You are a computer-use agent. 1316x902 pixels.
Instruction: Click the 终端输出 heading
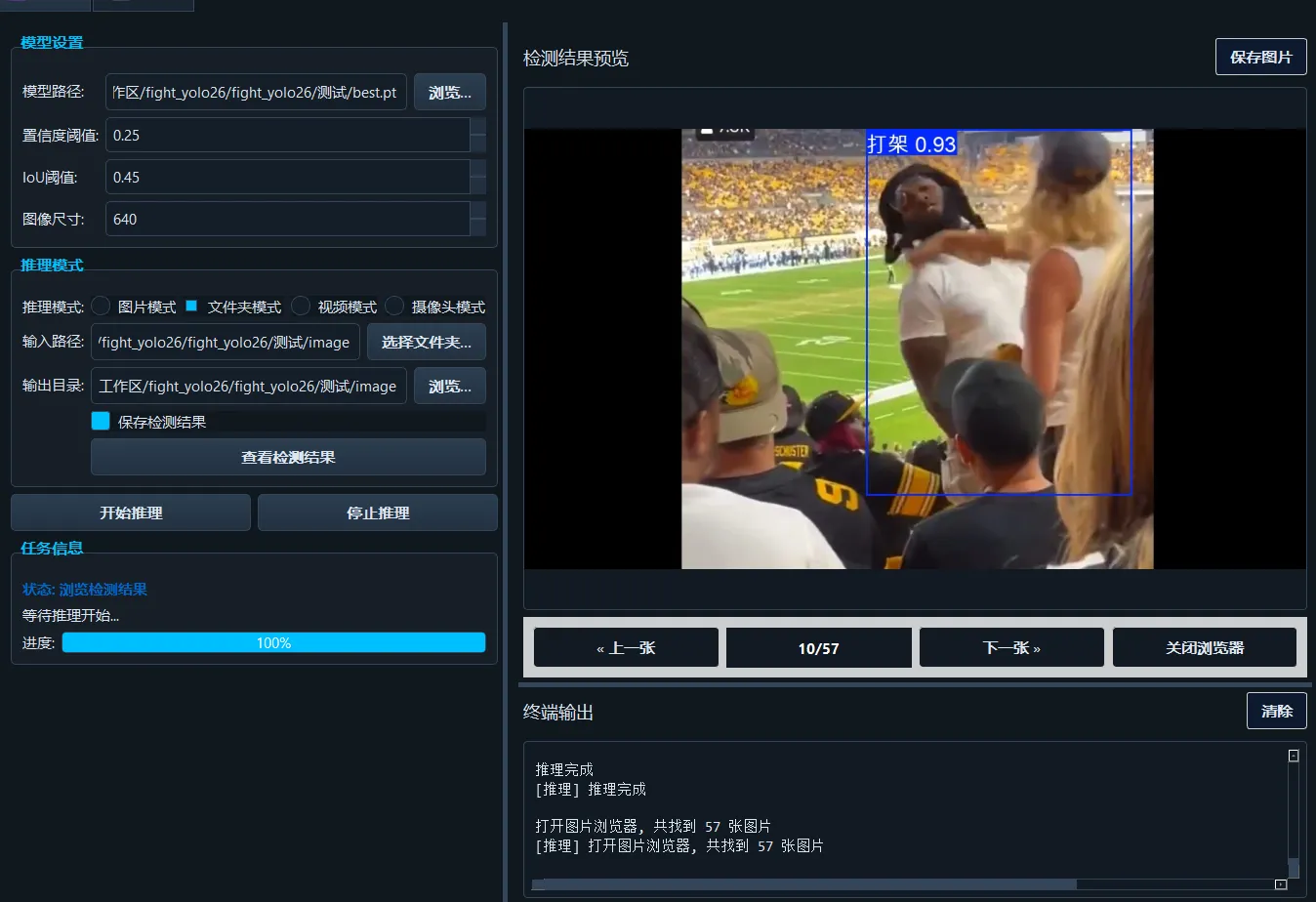tap(558, 713)
